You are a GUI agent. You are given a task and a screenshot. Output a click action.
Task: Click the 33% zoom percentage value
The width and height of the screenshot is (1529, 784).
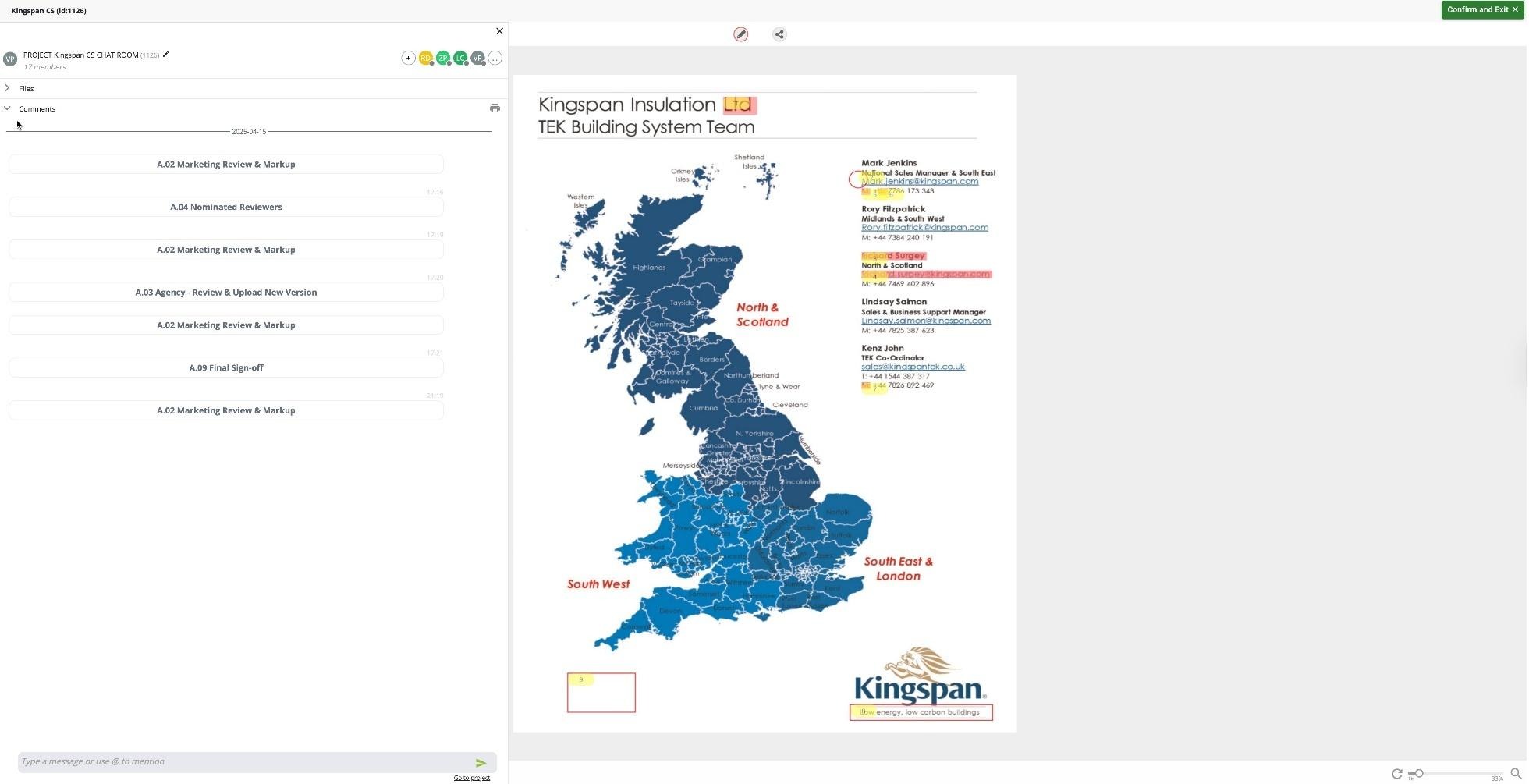coord(1497,779)
